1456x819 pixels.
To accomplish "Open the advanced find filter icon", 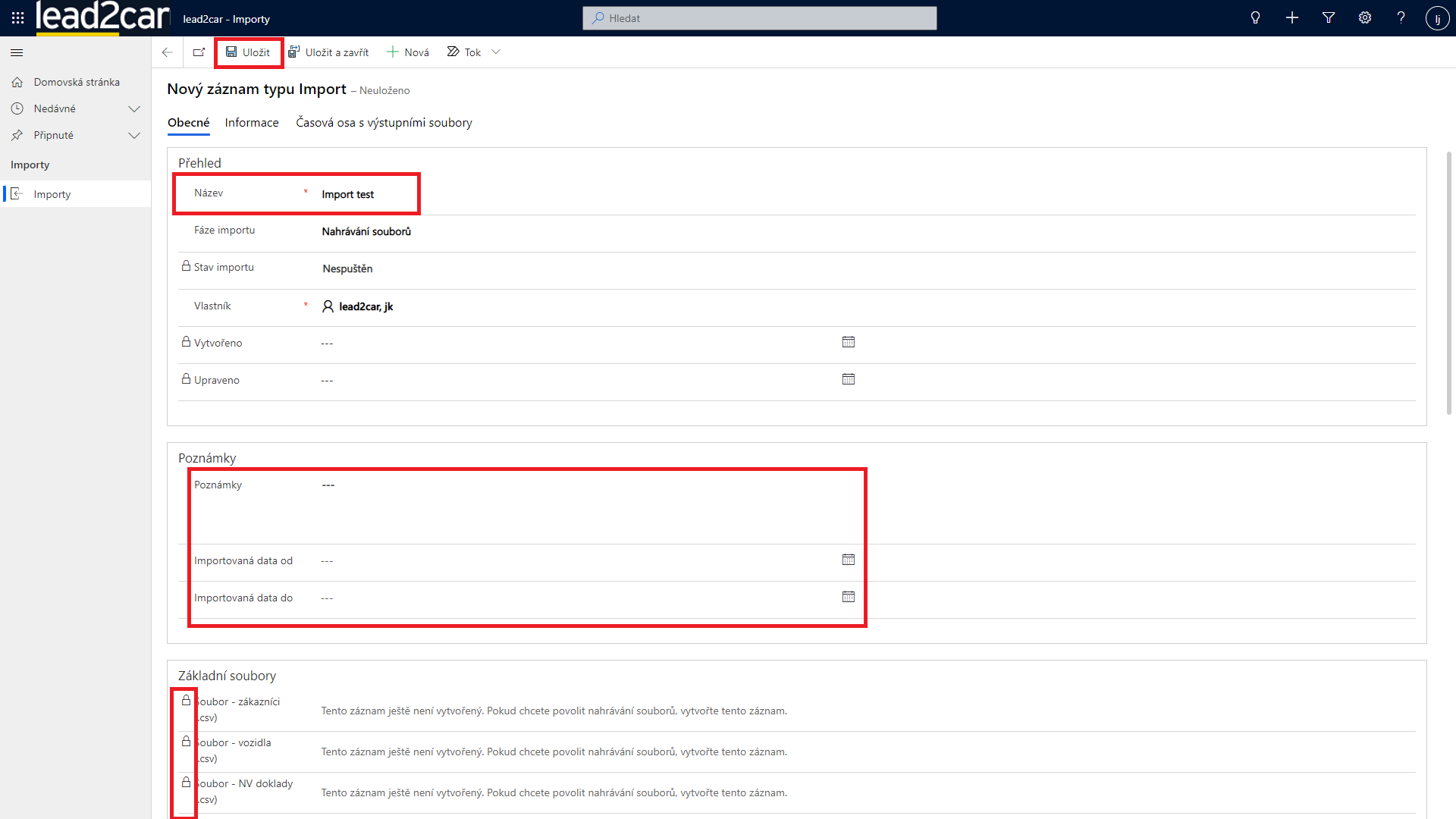I will [1329, 18].
